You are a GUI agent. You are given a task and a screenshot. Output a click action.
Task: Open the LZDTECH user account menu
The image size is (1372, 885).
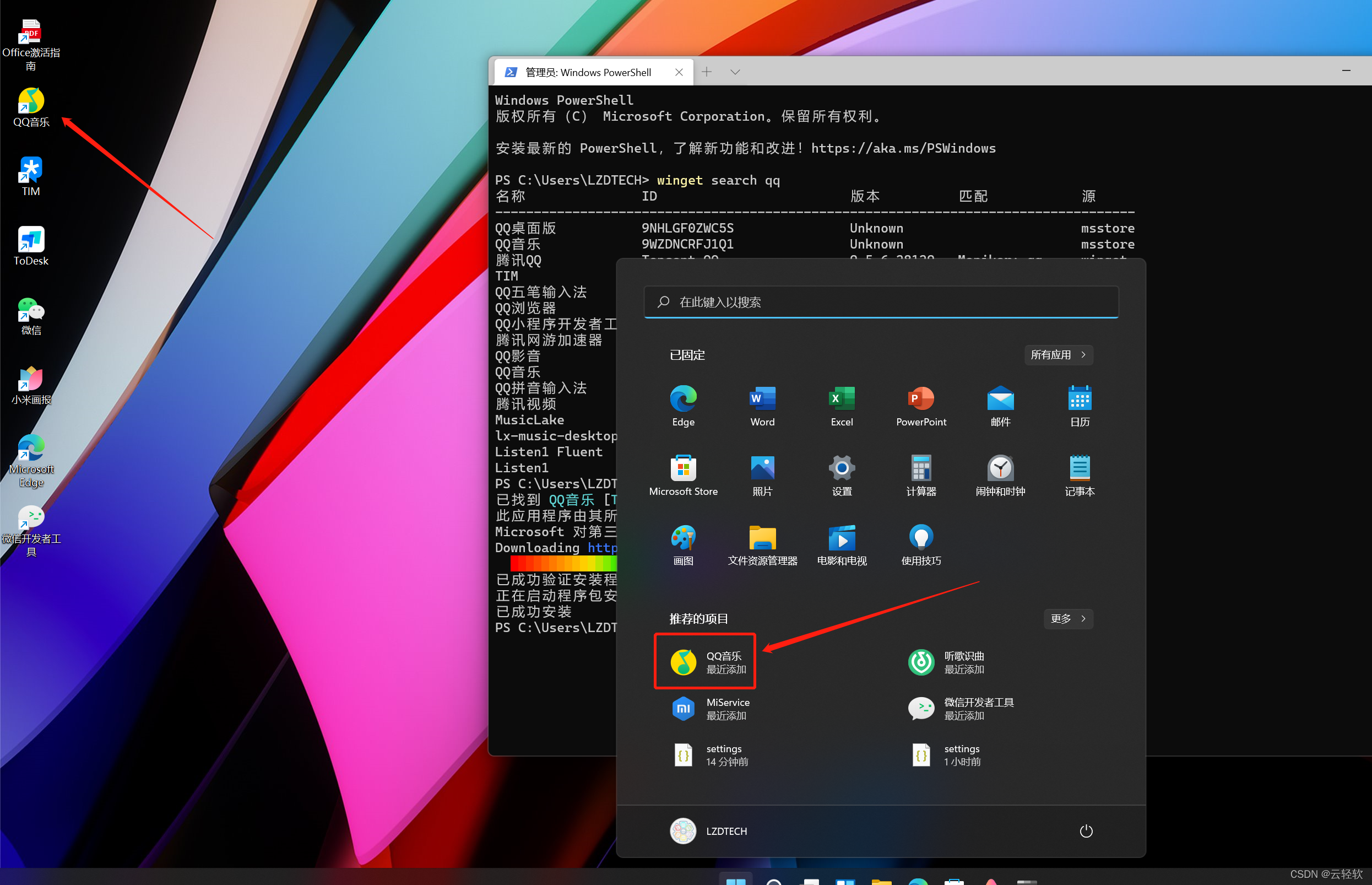(709, 831)
